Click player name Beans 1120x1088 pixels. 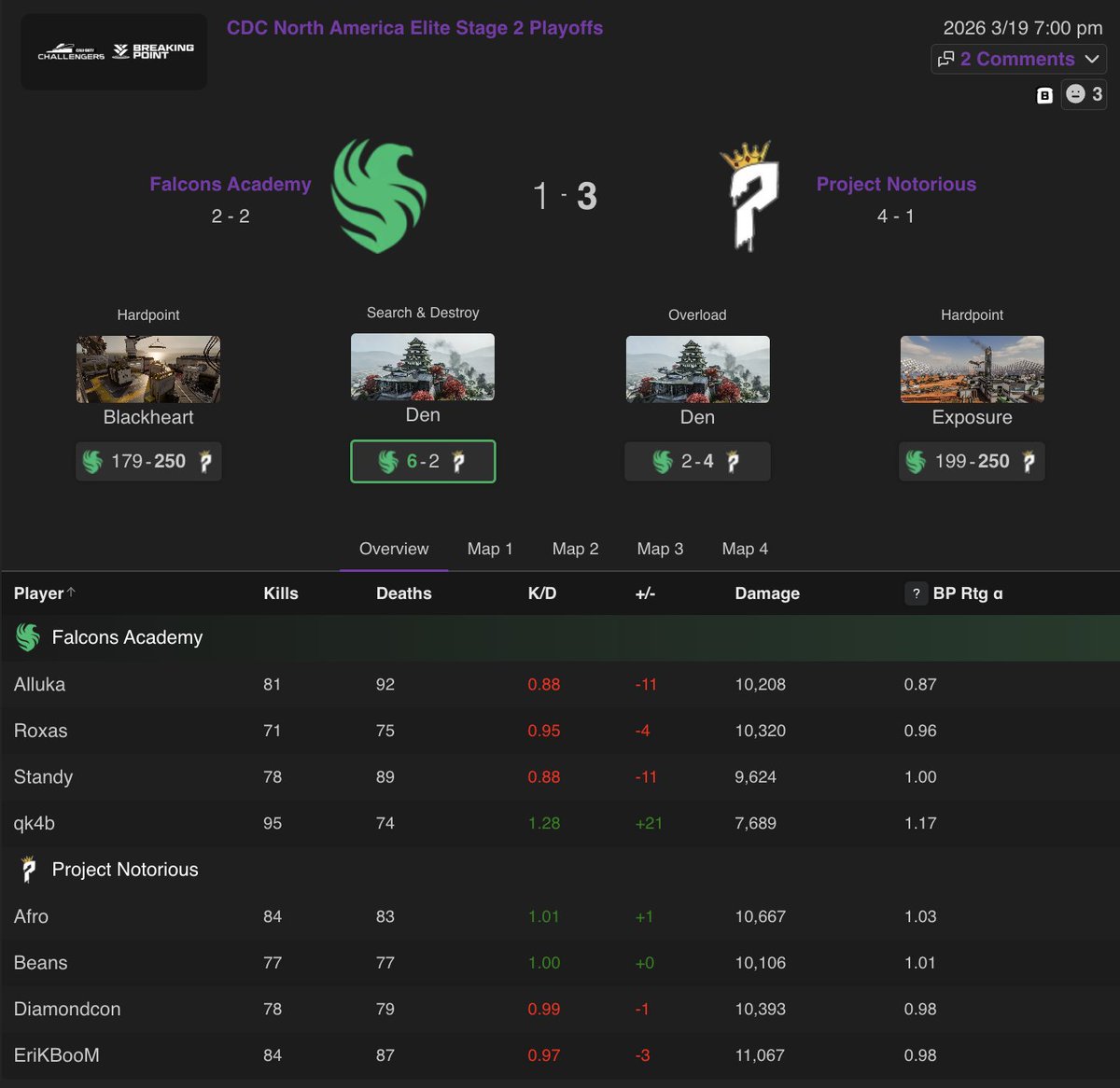point(40,963)
